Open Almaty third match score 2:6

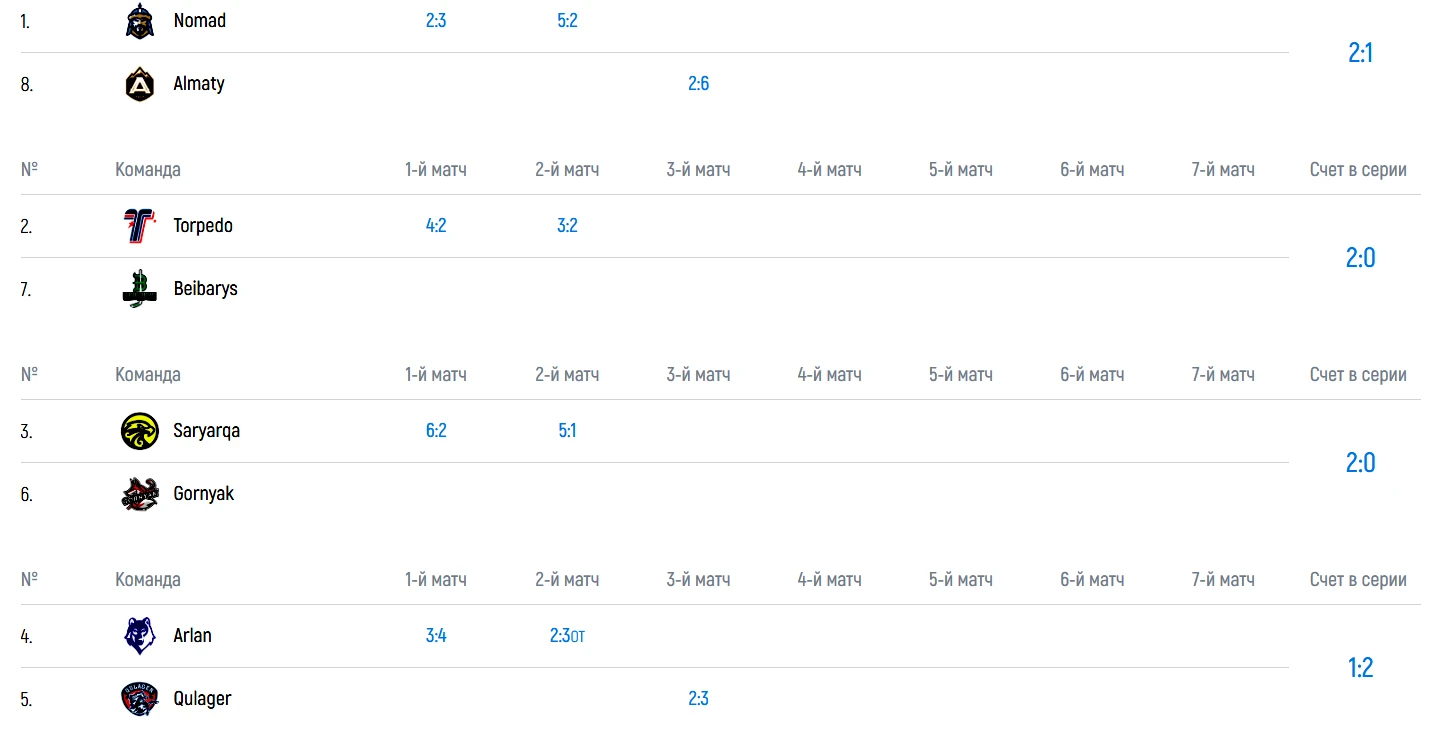pos(698,84)
